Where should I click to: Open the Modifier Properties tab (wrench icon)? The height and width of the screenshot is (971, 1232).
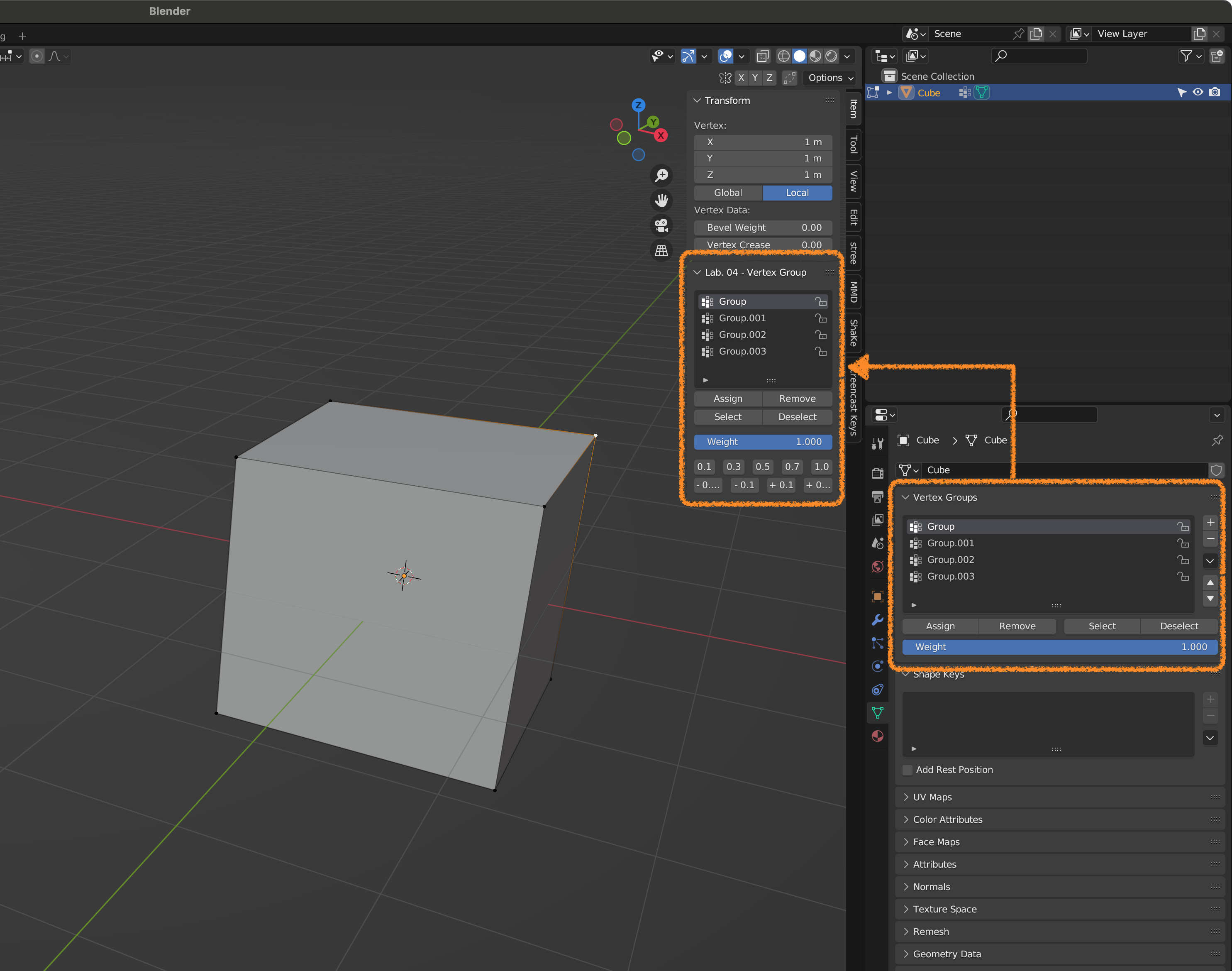click(877, 620)
